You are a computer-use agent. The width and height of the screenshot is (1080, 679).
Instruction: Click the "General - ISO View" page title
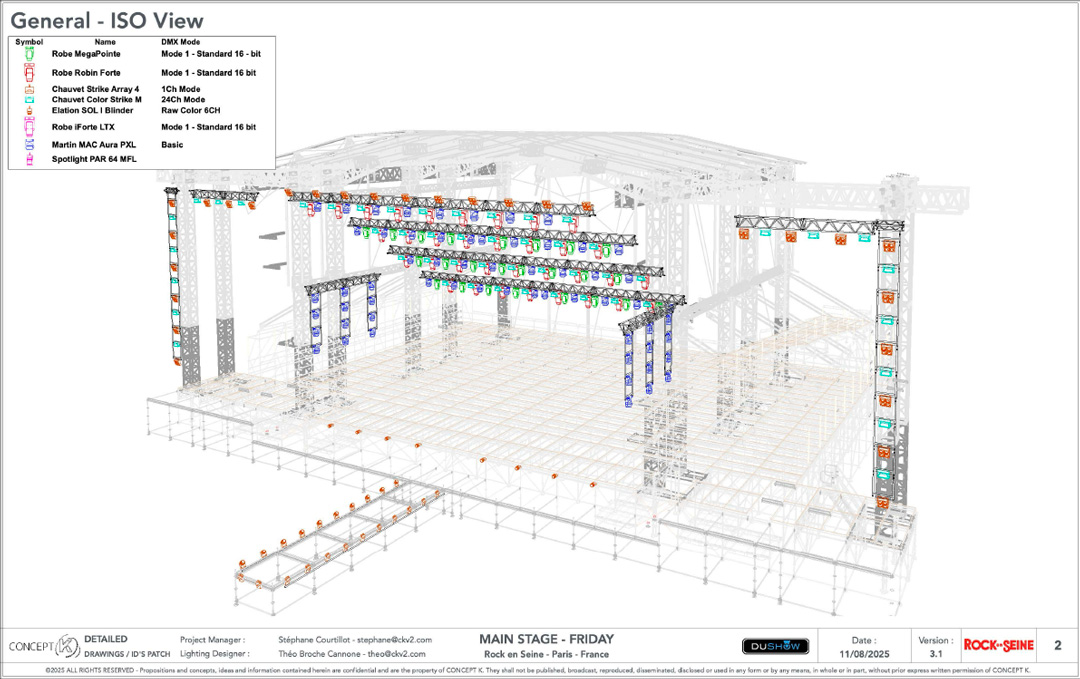pos(107,20)
